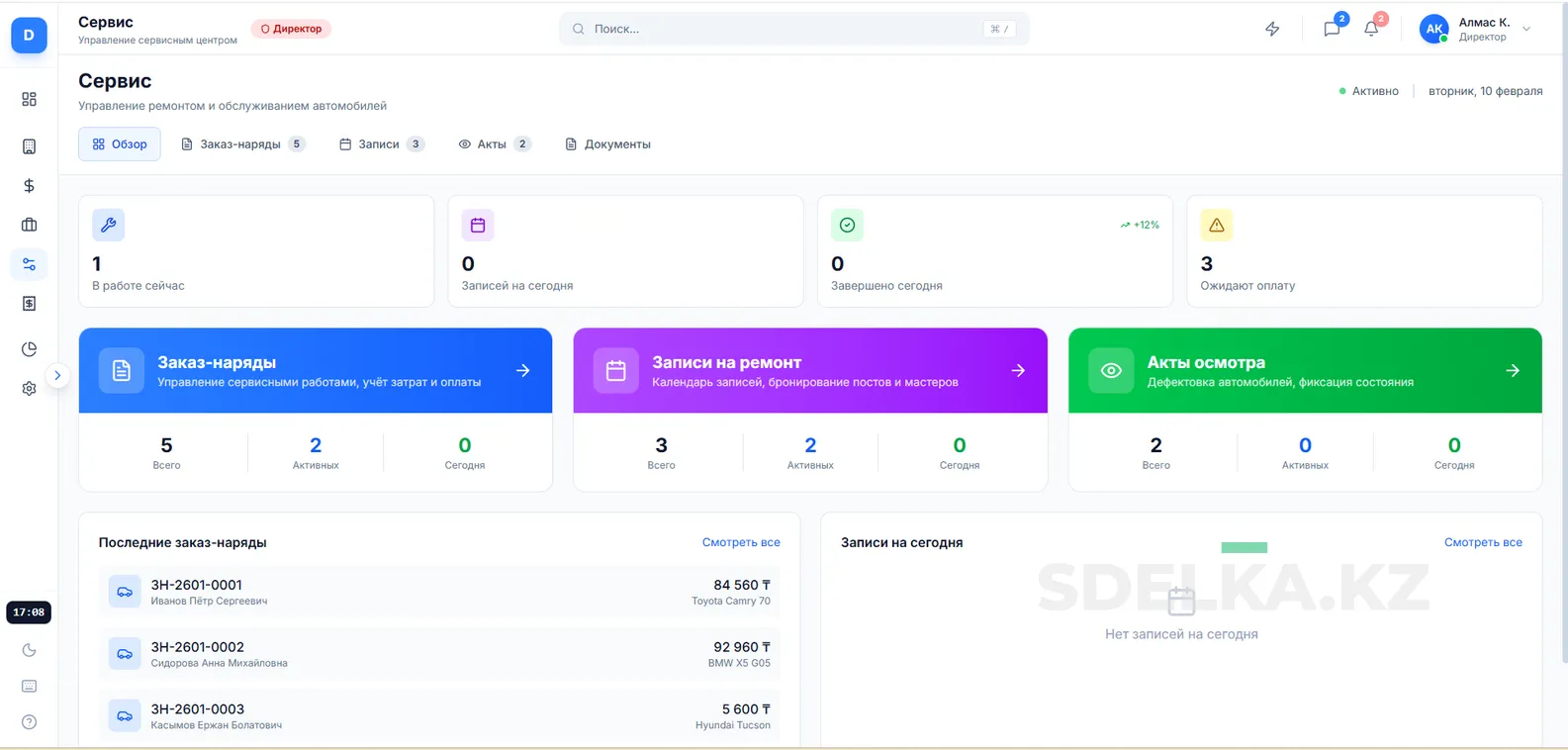Open the help question mark icon
This screenshot has width=1568, height=750.
click(29, 722)
